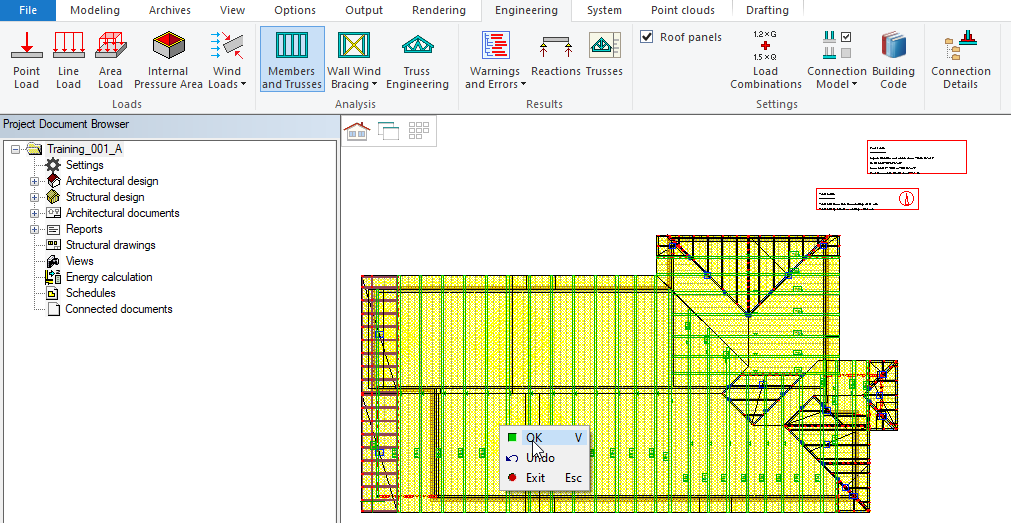The width and height of the screenshot is (1011, 523).
Task: Switch to the Rendering tab
Action: tap(437, 10)
